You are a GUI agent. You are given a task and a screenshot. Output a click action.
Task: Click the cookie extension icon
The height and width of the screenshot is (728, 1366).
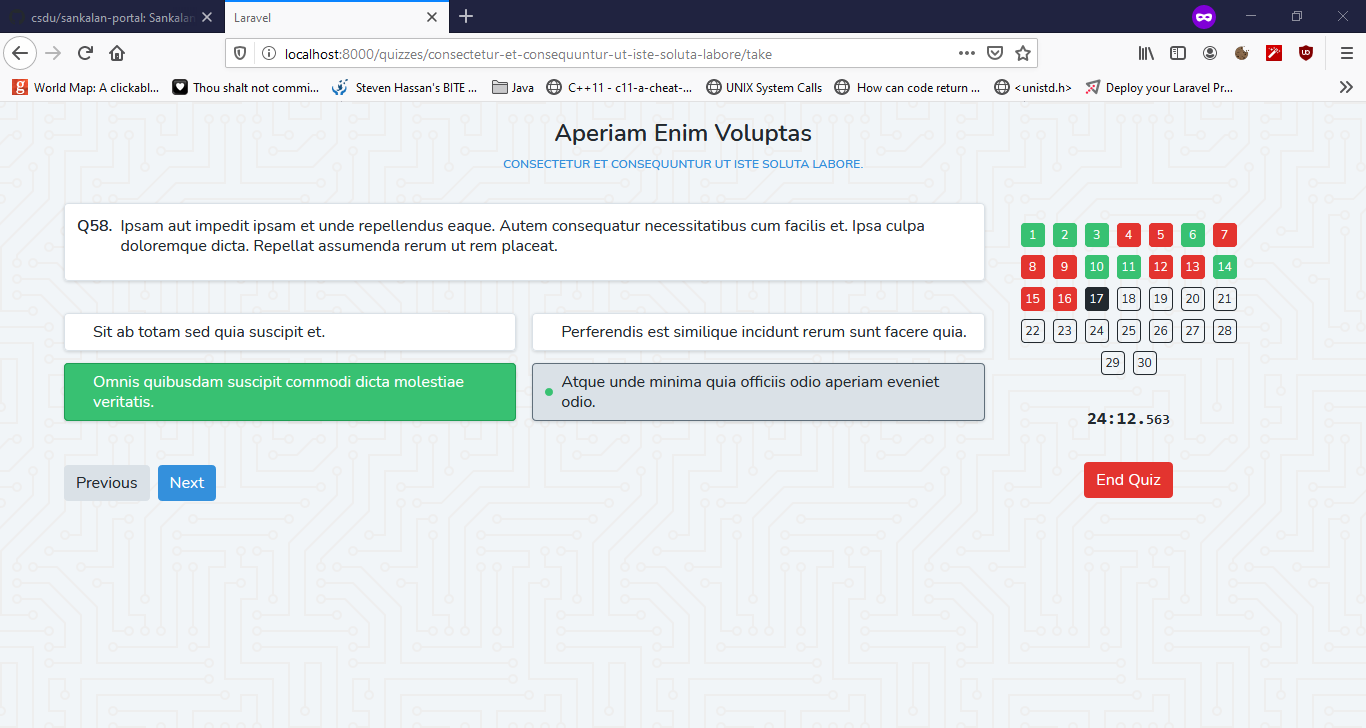click(1242, 53)
